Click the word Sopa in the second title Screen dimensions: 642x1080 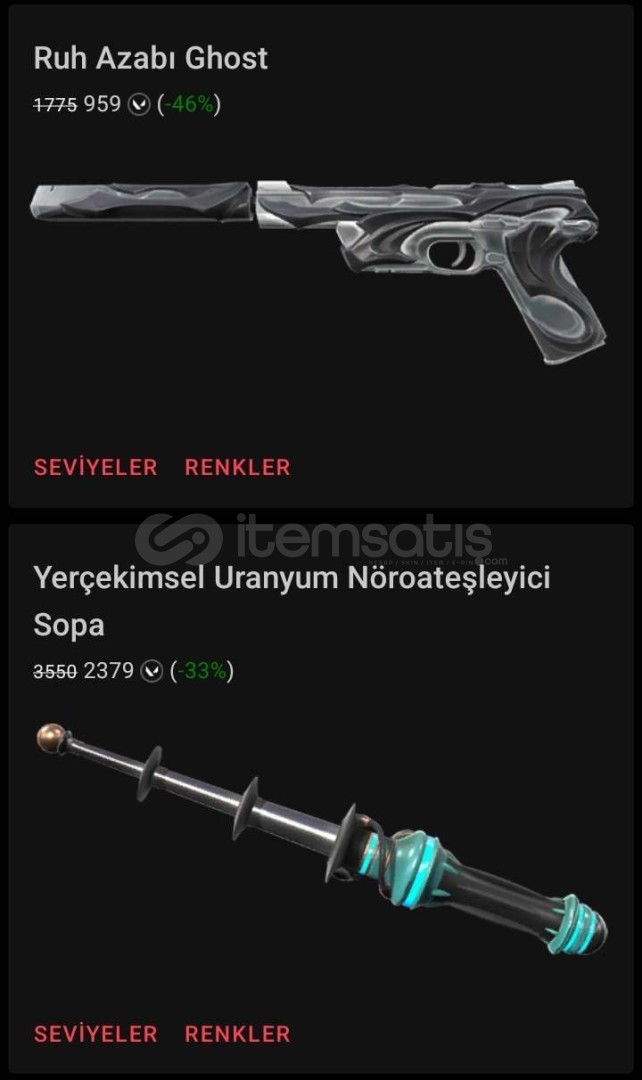[x=69, y=625]
